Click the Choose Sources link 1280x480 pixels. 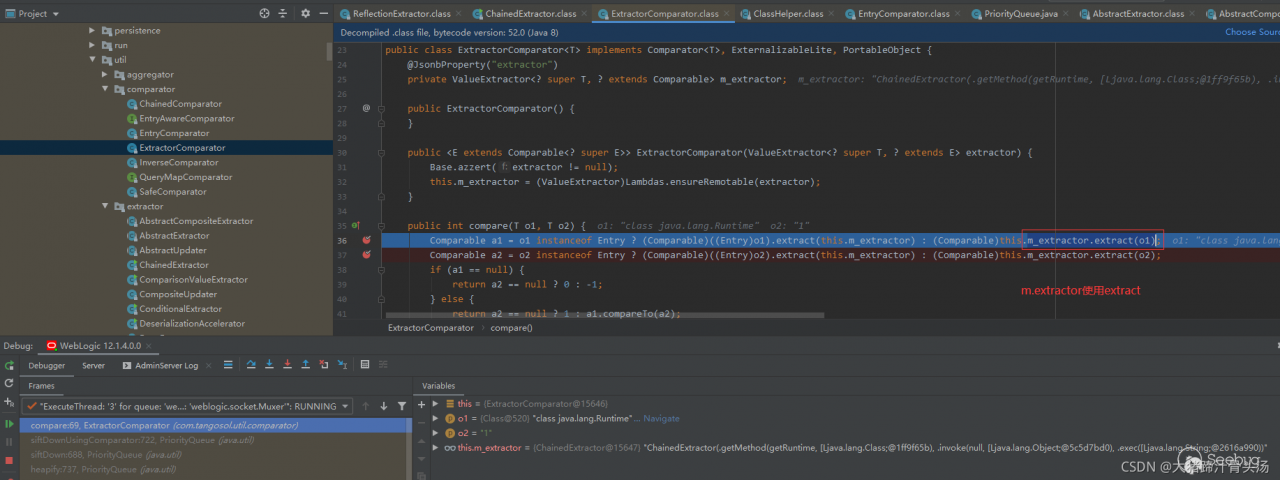click(1251, 32)
